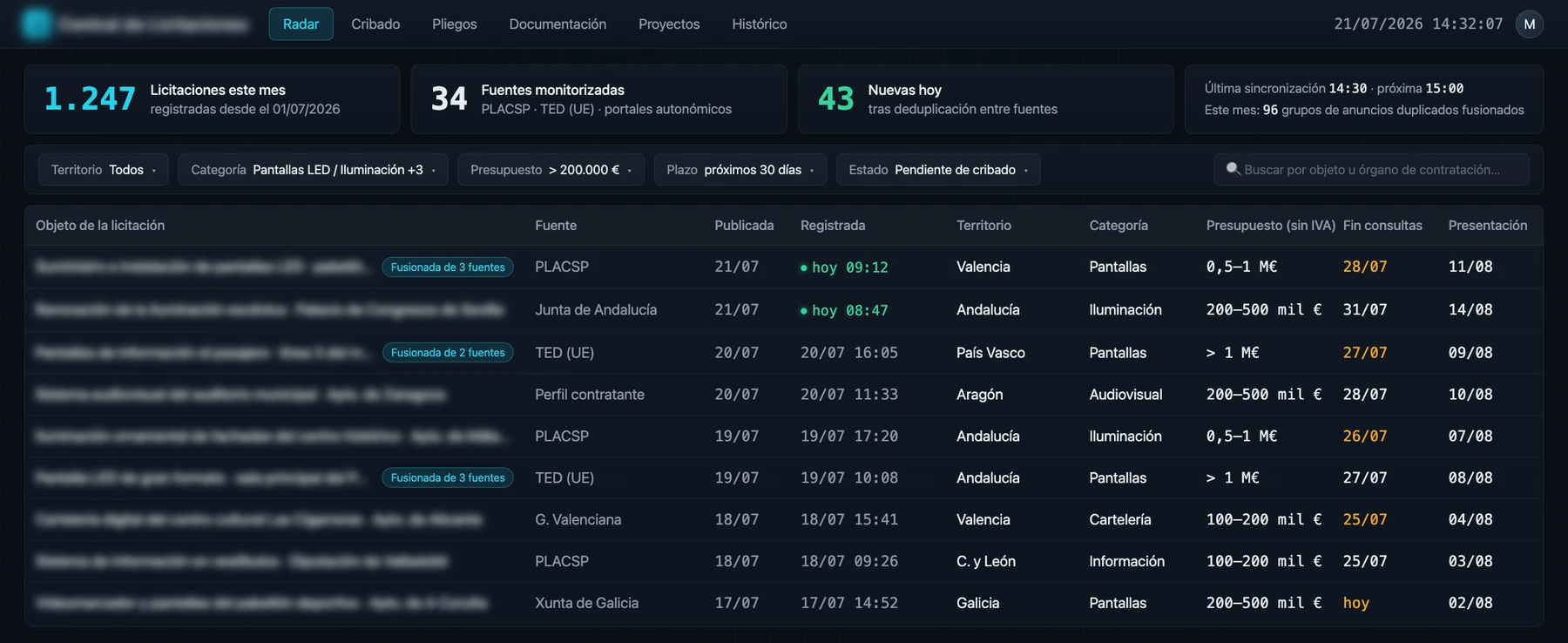Viewport: 1568px width, 643px height.
Task: Sort by Presupuesto (sin IVA) column header
Action: [1271, 226]
